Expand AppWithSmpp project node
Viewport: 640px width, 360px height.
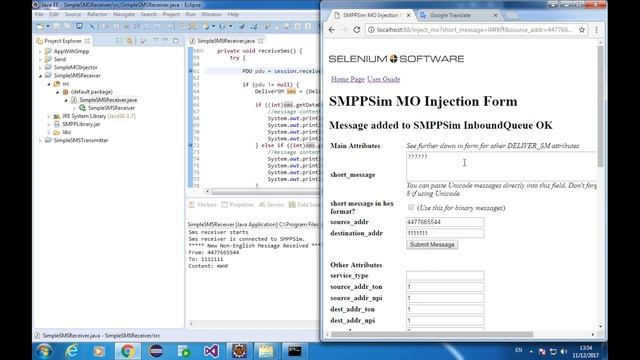(40, 51)
